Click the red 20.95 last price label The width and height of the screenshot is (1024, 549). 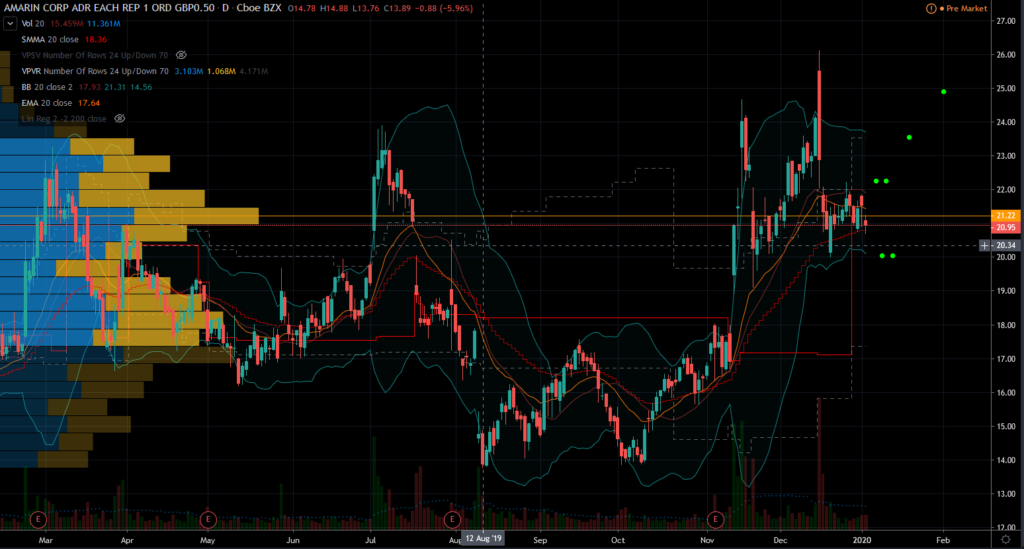1005,227
